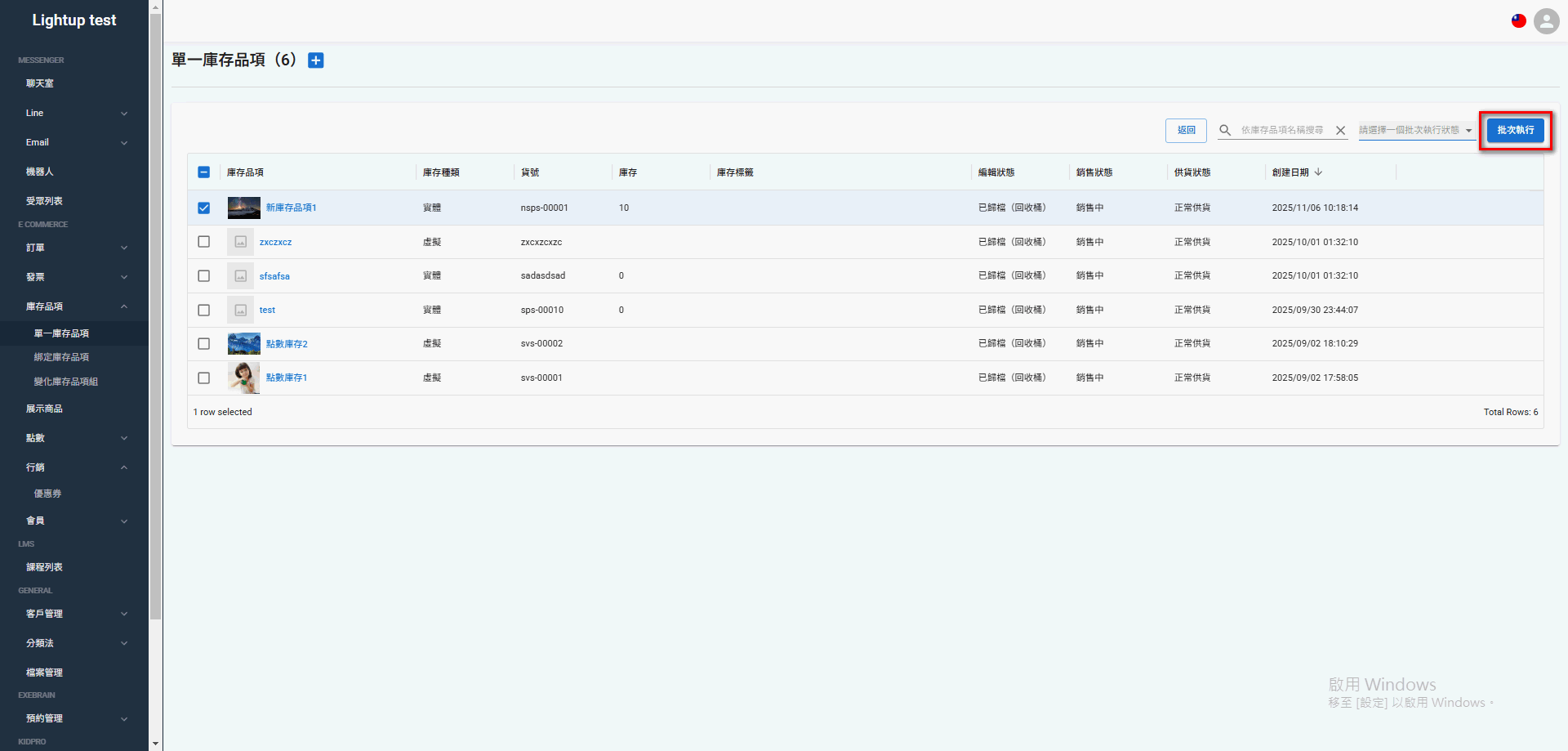Click the clear search X icon
Image resolution: width=1568 pixels, height=751 pixels.
pos(1340,129)
